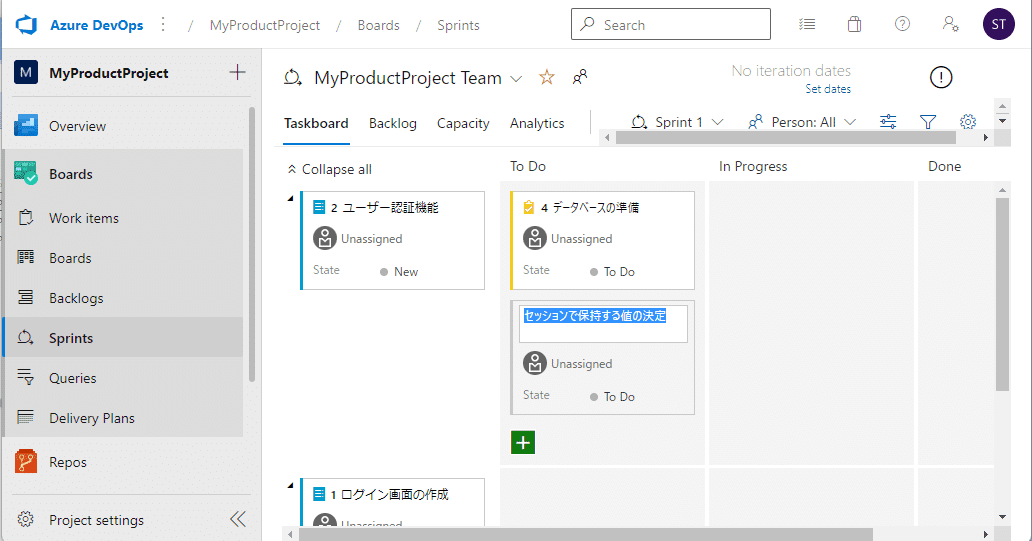Click the green add task plus button
The image size is (1032, 541).
pos(523,442)
